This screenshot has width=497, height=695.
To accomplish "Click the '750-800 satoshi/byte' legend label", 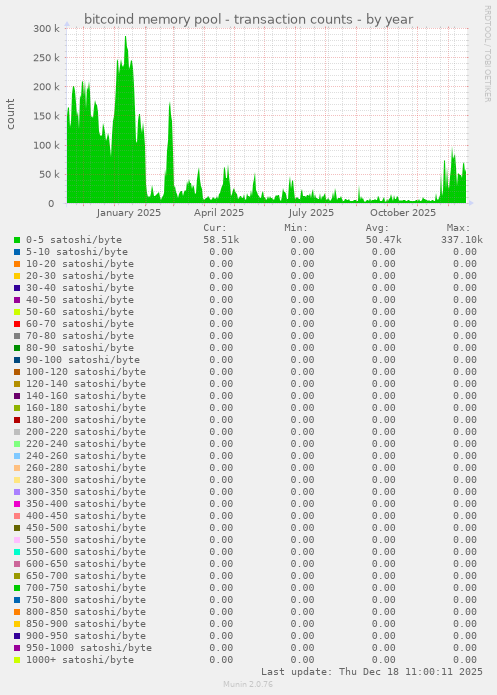I will pyautogui.click(x=86, y=599).
